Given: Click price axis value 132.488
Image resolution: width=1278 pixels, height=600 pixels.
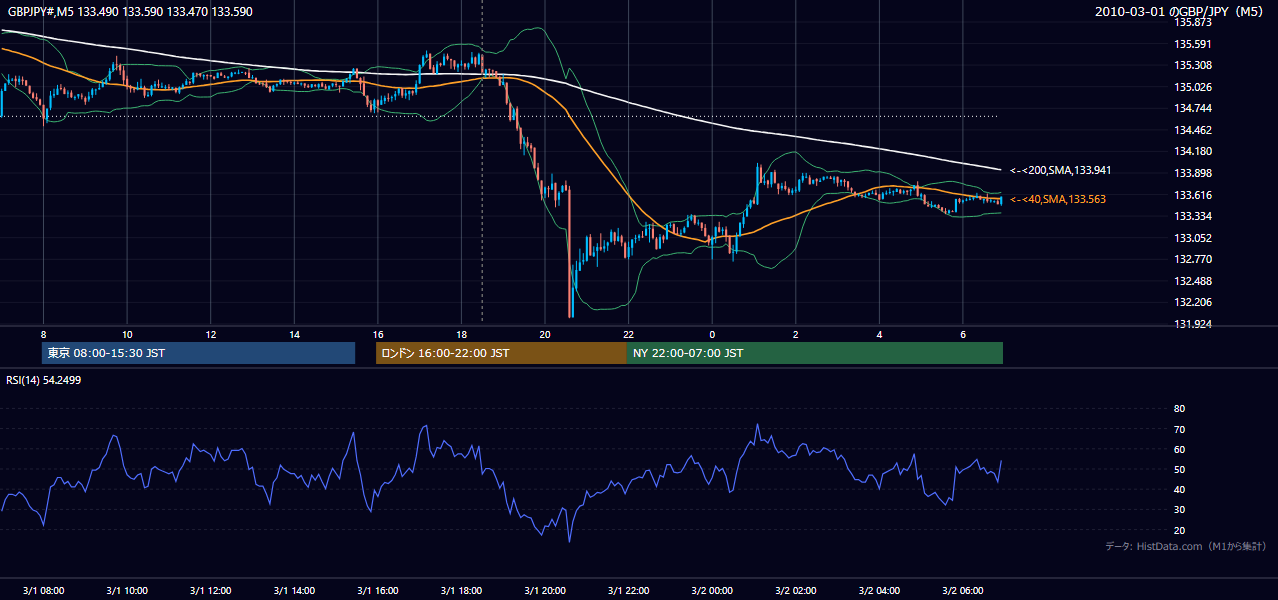Looking at the screenshot, I should click(1192, 281).
